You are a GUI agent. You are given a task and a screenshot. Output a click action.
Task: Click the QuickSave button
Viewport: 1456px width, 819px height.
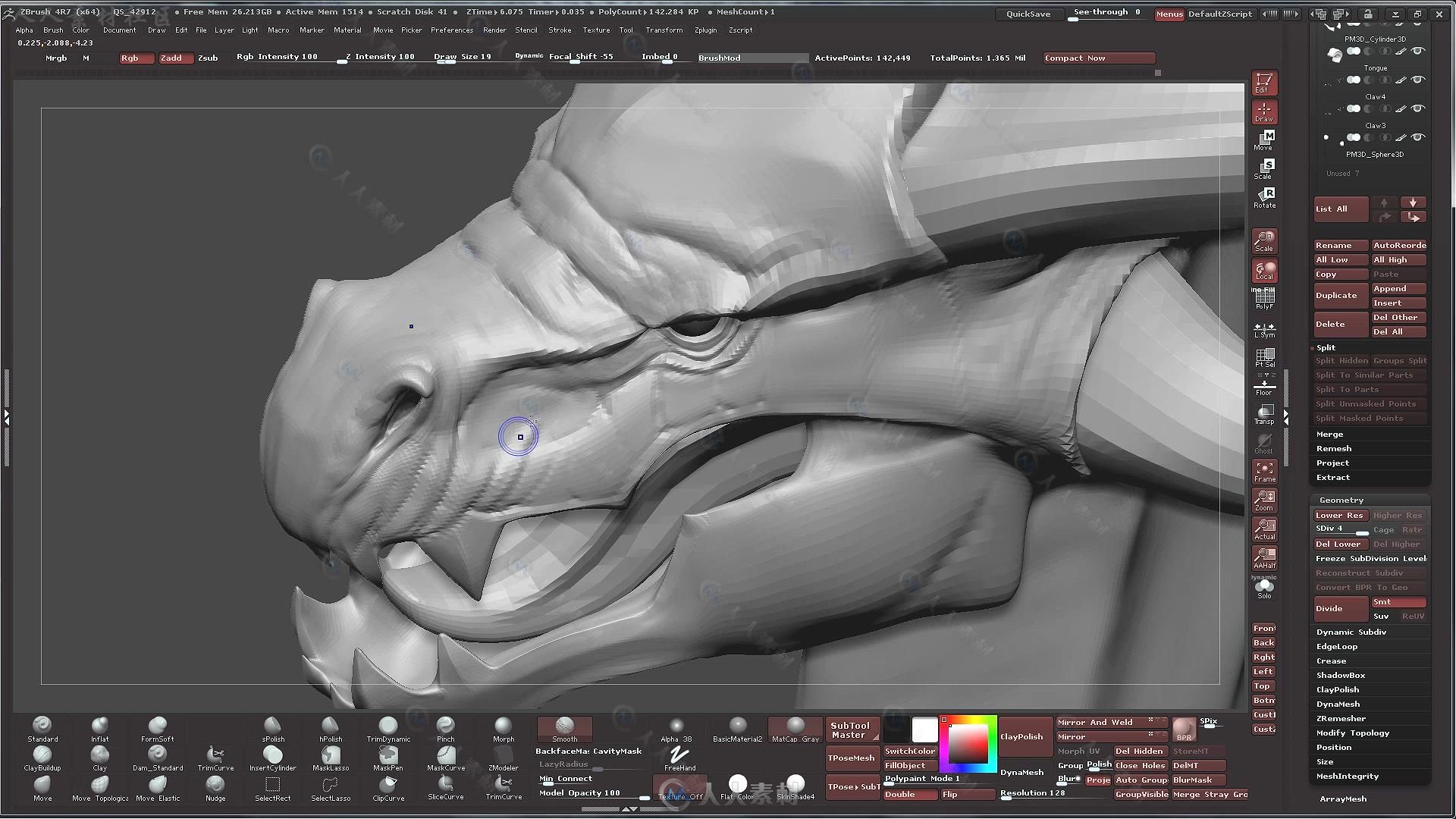(x=1028, y=14)
